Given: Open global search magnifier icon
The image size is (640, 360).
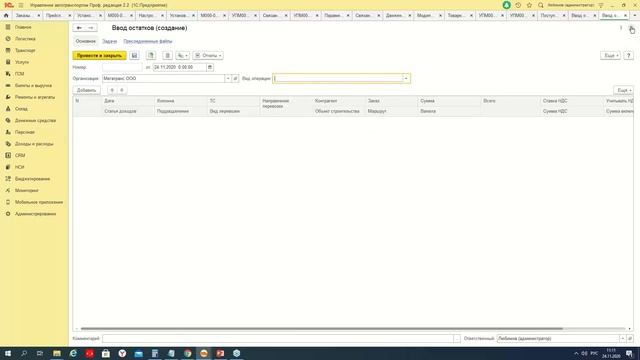Looking at the screenshot, I should click(x=541, y=5).
